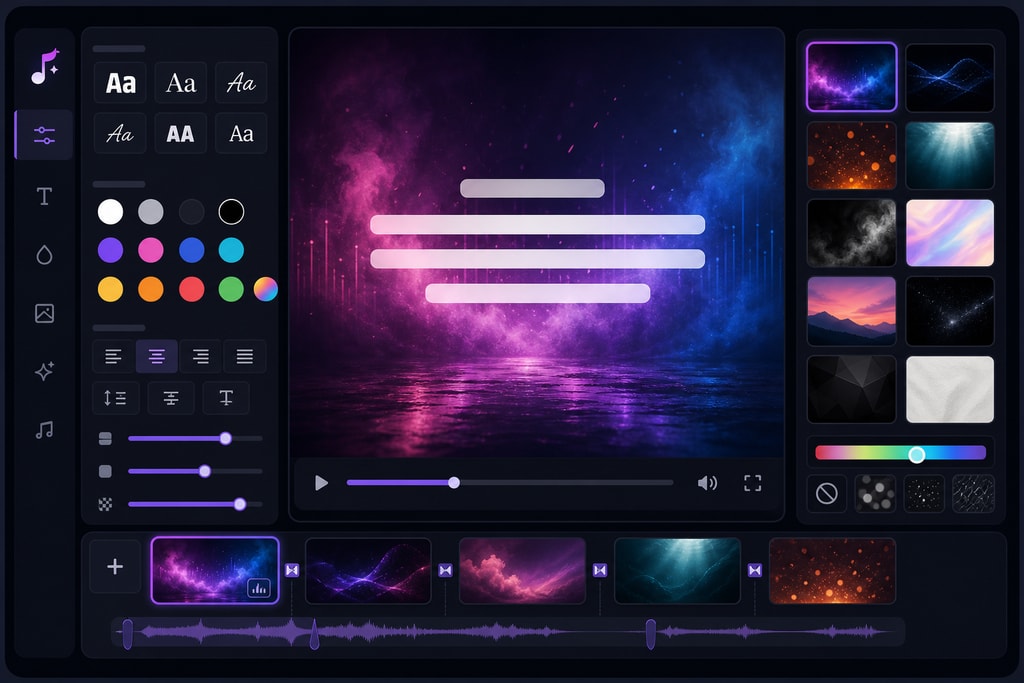Choose the light serif Aa font in second row
Image resolution: width=1024 pixels, height=683 pixels.
click(x=241, y=134)
